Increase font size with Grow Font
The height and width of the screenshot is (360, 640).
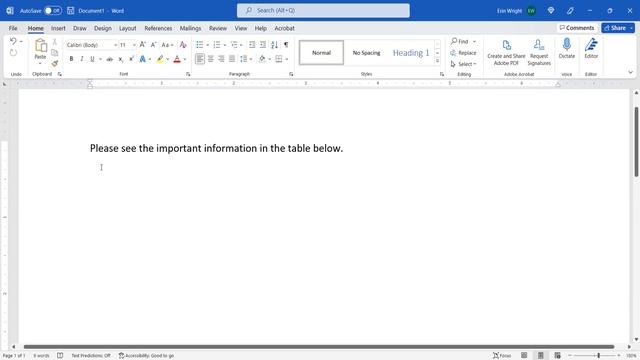tap(142, 44)
